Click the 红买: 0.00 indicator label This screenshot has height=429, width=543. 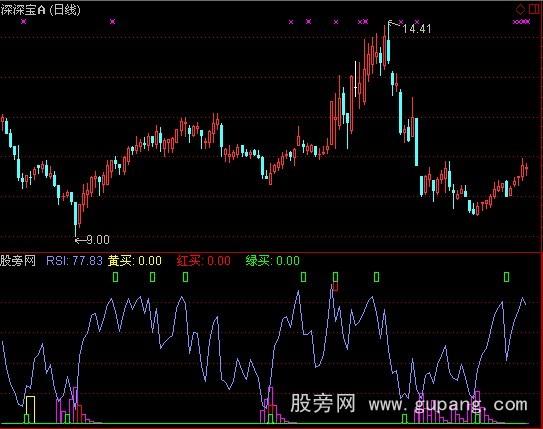203,260
